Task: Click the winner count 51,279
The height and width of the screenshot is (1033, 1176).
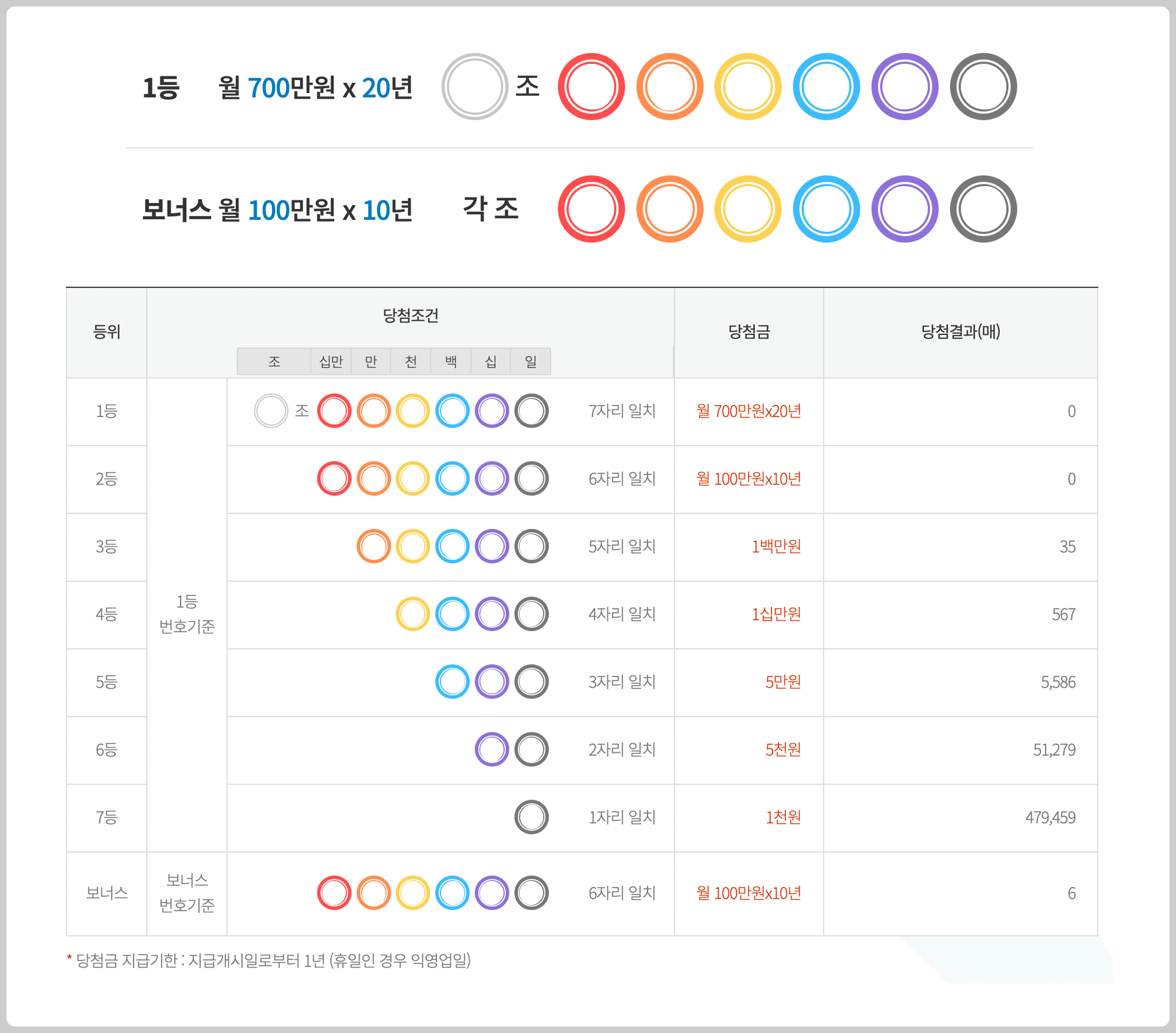Action: pos(1055,750)
